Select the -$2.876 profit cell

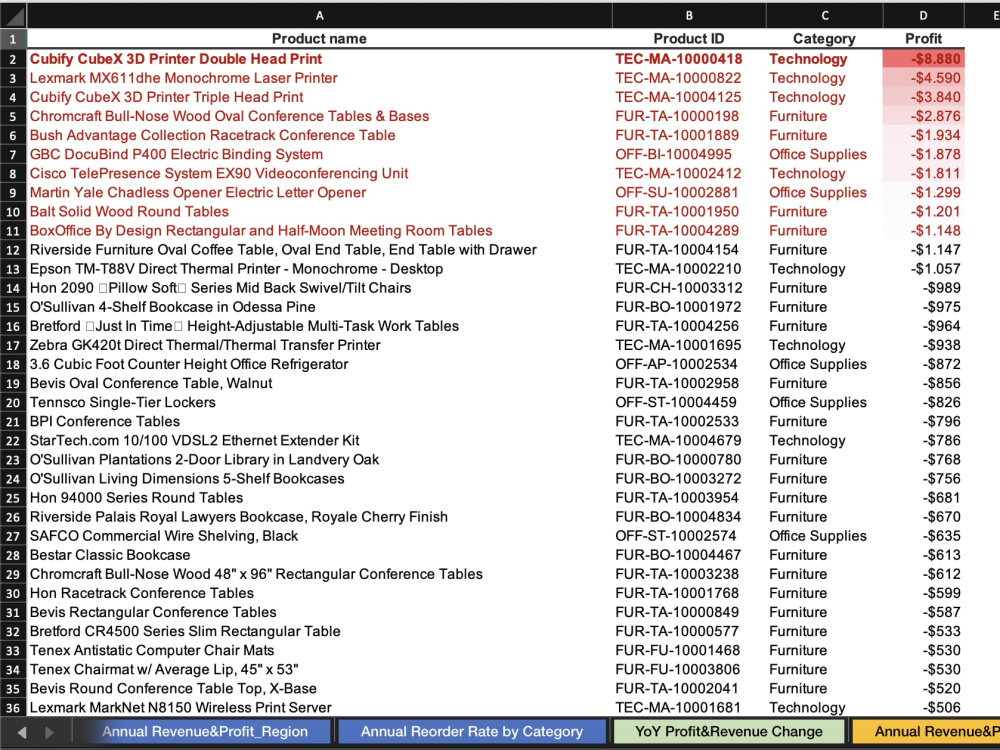[x=923, y=117]
